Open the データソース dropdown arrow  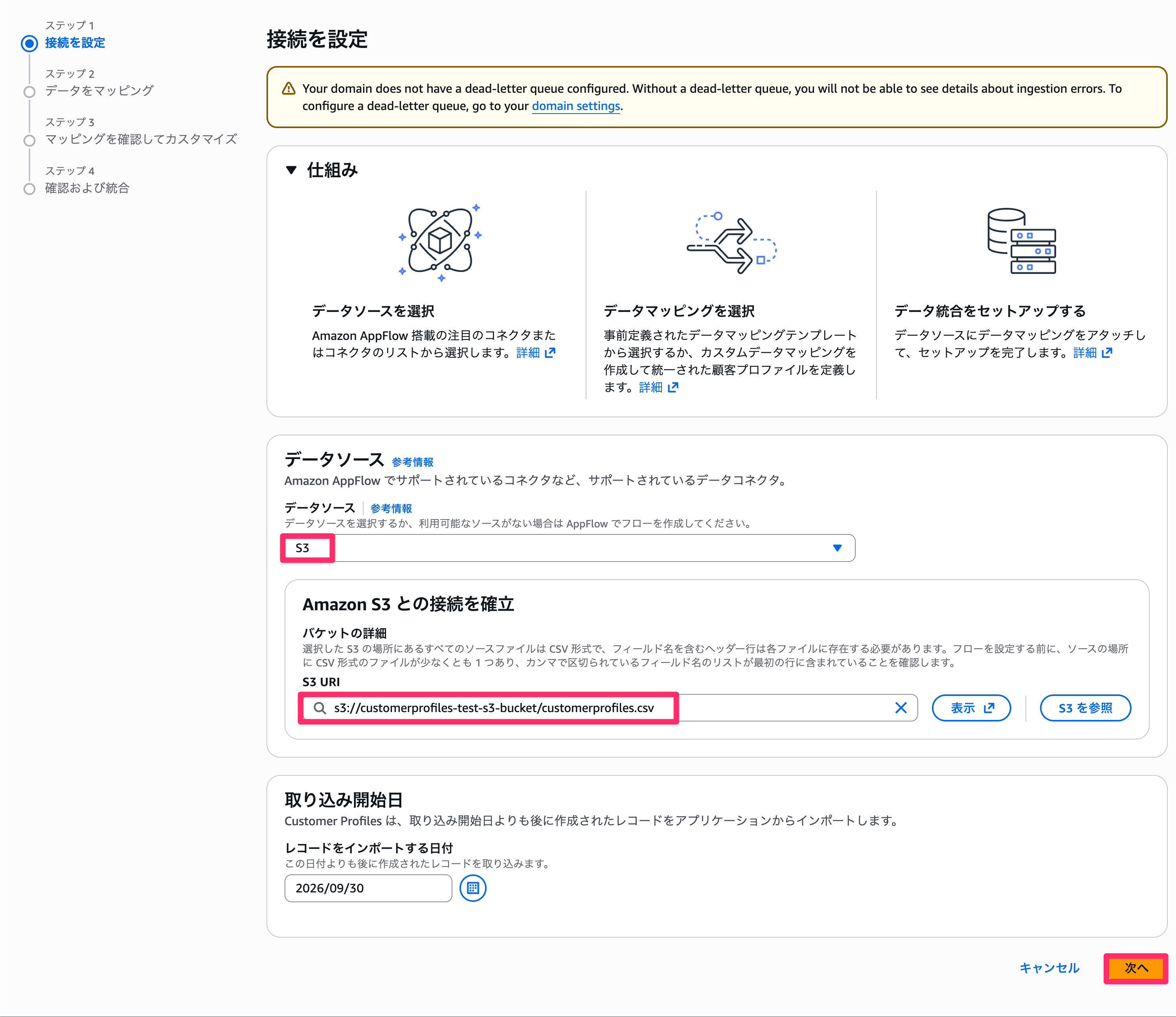tap(836, 548)
